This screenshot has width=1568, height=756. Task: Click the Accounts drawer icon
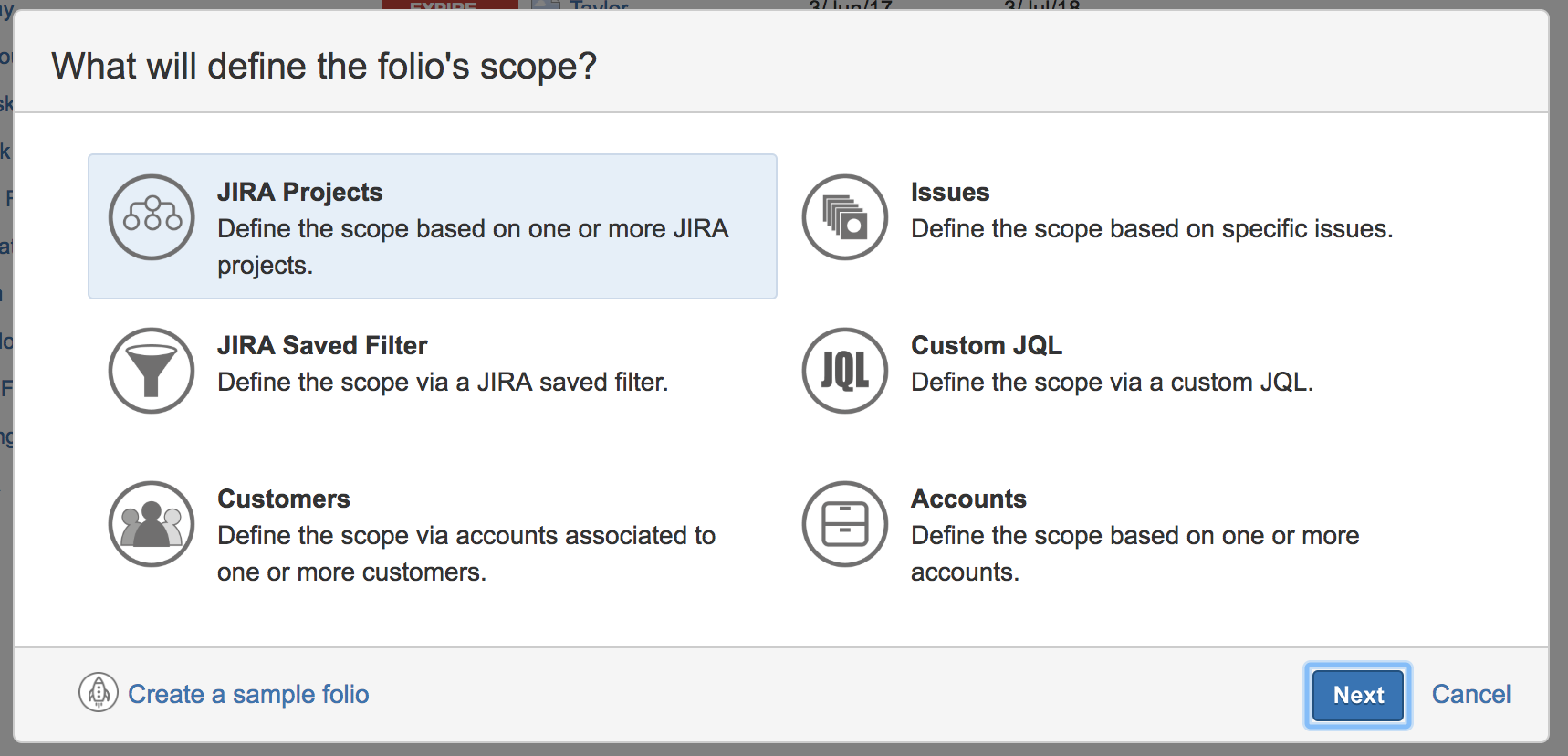(845, 524)
